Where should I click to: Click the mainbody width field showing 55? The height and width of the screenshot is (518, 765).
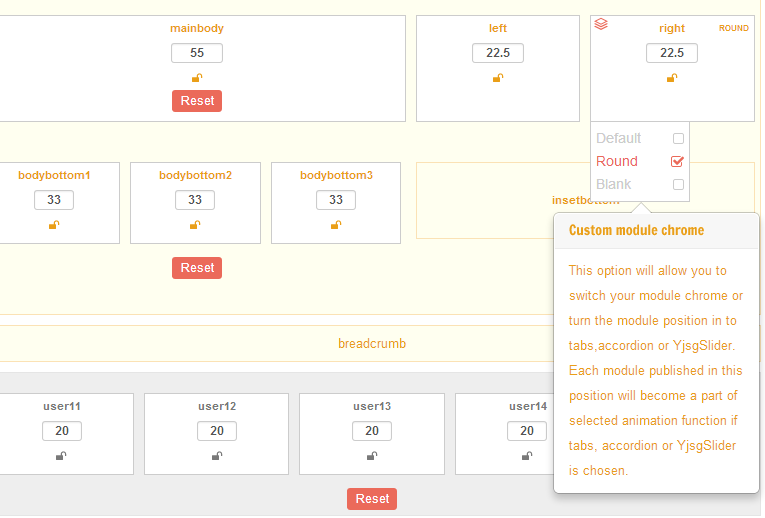click(197, 53)
